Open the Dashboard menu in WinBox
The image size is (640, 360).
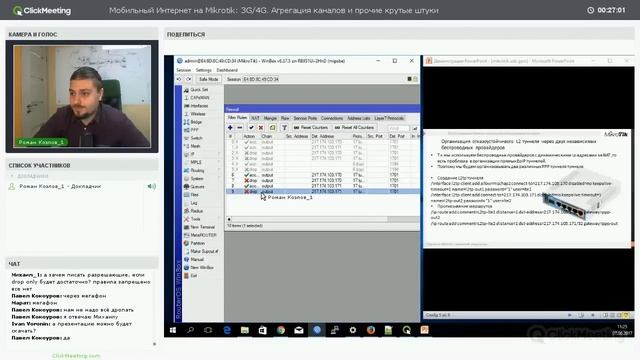[227, 70]
